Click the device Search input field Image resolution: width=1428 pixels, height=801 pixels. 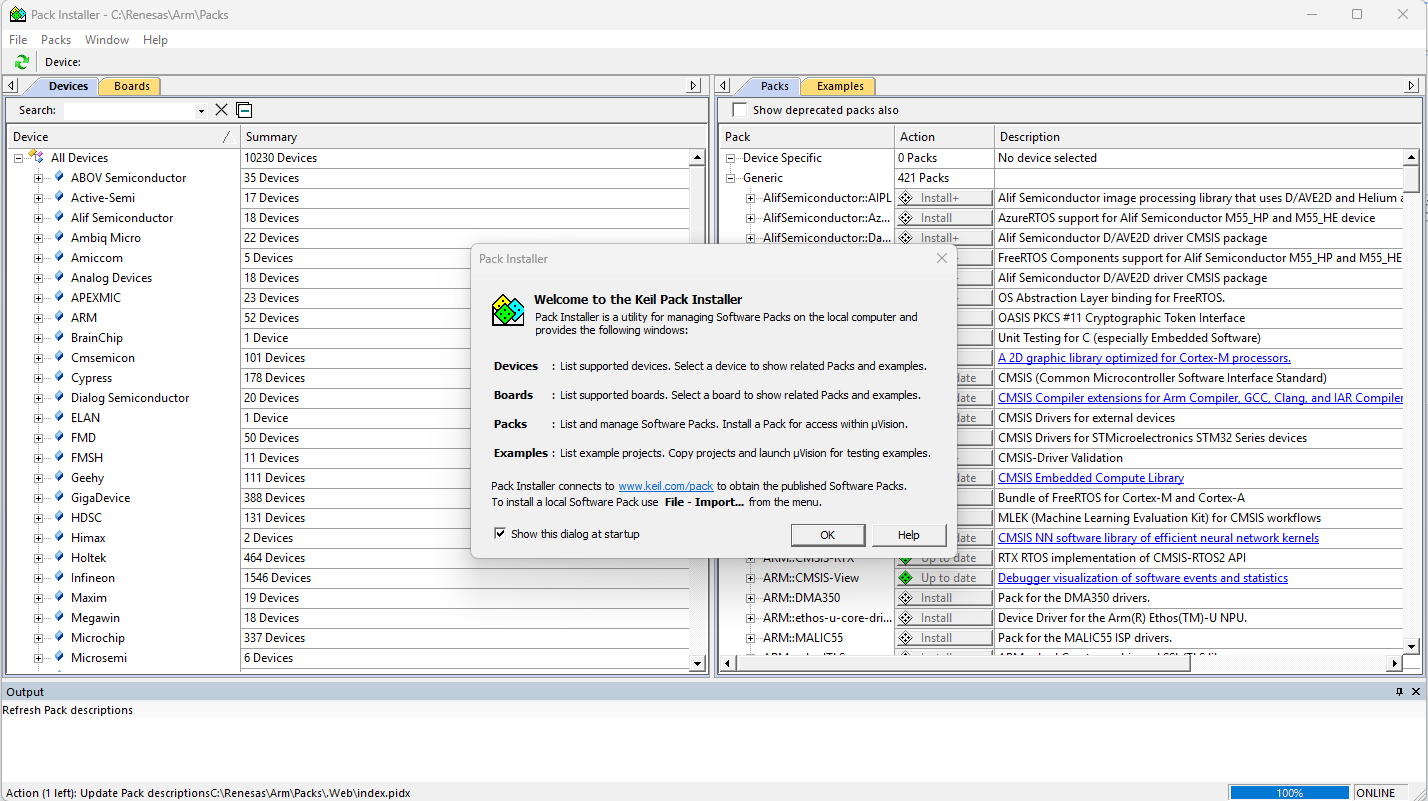(130, 110)
